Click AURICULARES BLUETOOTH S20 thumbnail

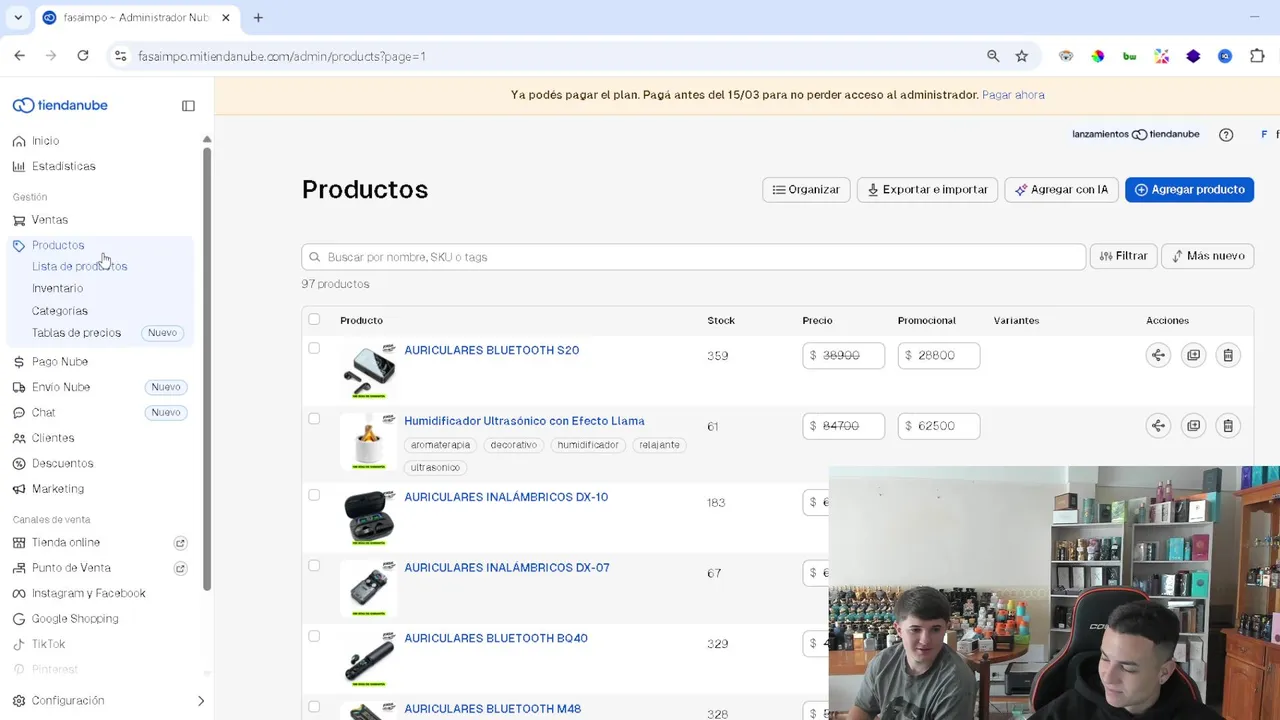point(369,371)
